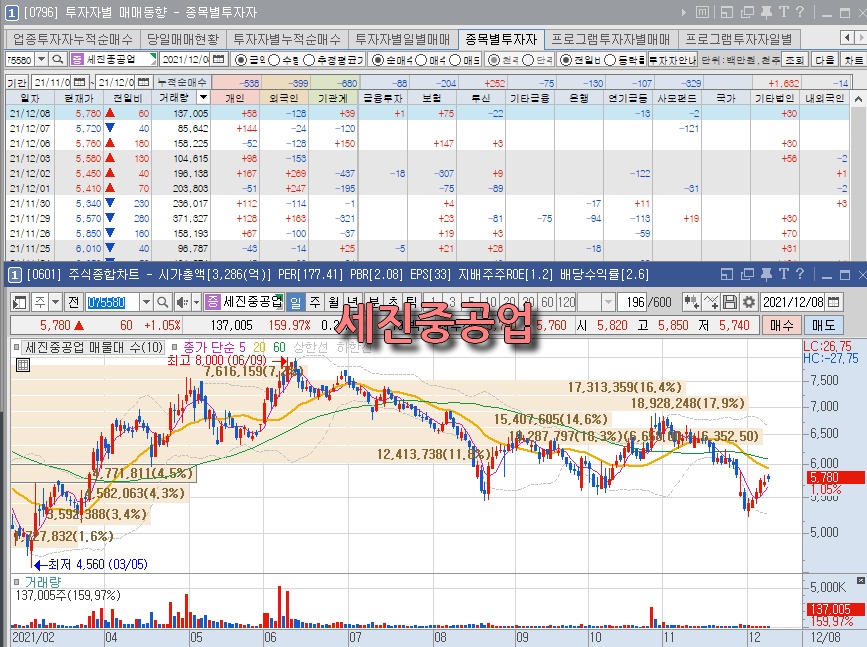Click the 전 button in chart toolbar

coord(74,302)
